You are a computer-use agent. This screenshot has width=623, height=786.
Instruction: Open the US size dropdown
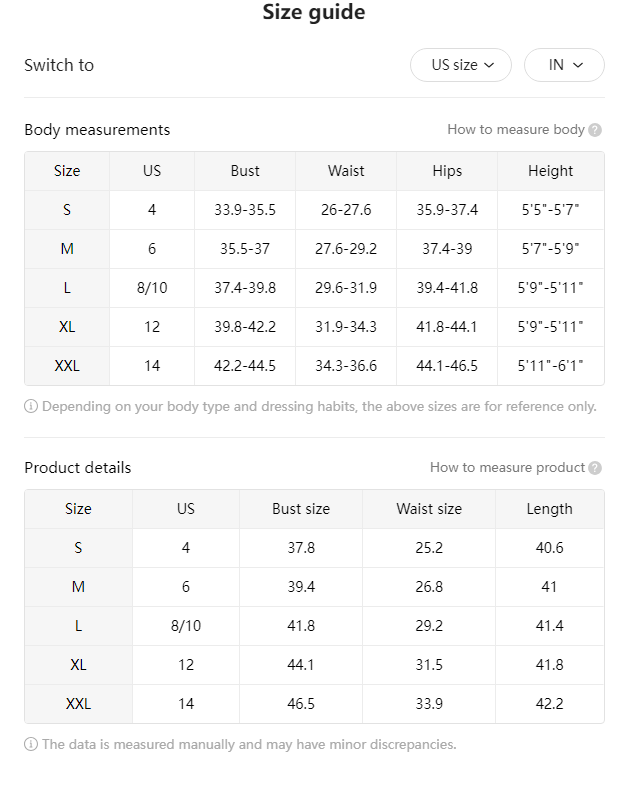click(460, 65)
